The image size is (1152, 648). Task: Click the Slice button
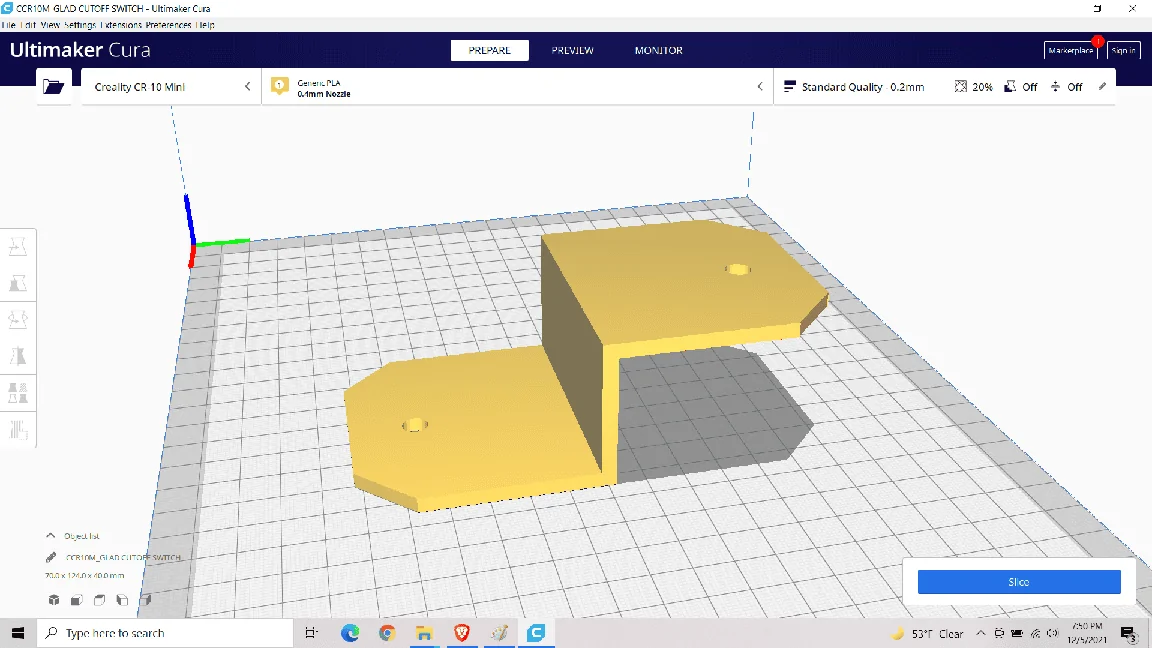point(1018,582)
